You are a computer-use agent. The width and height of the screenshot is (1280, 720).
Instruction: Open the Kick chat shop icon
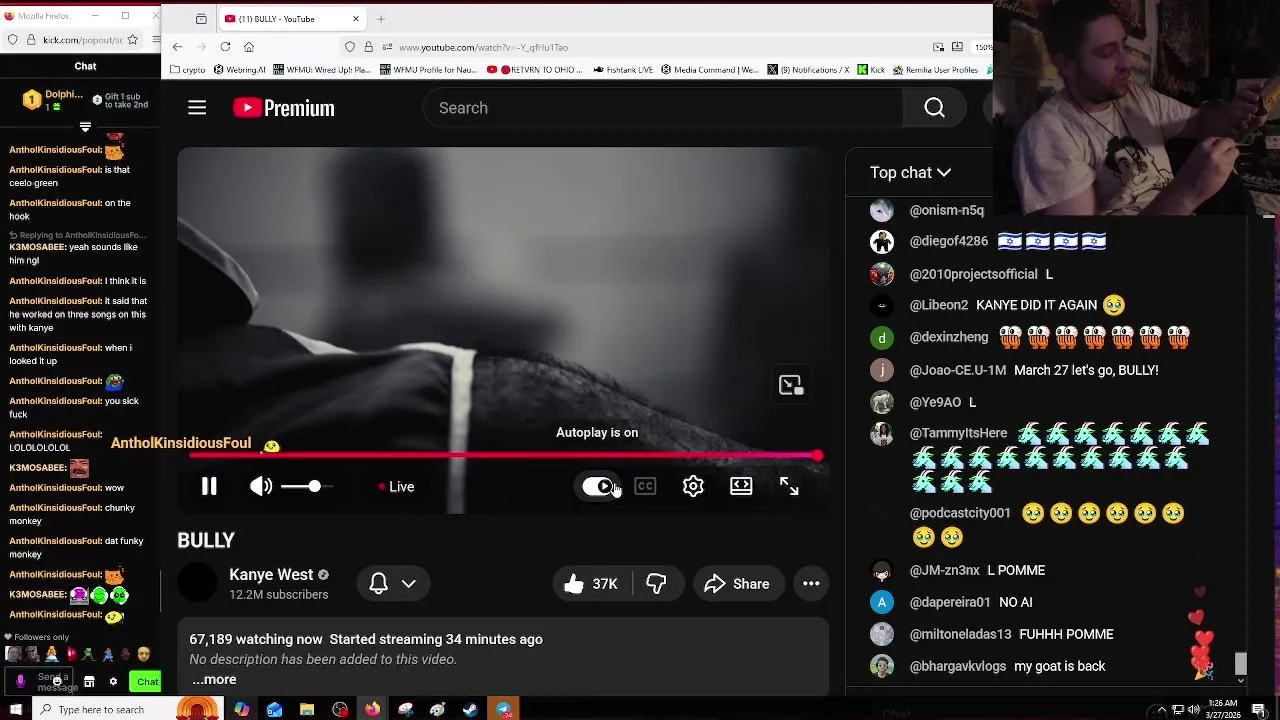pos(89,682)
